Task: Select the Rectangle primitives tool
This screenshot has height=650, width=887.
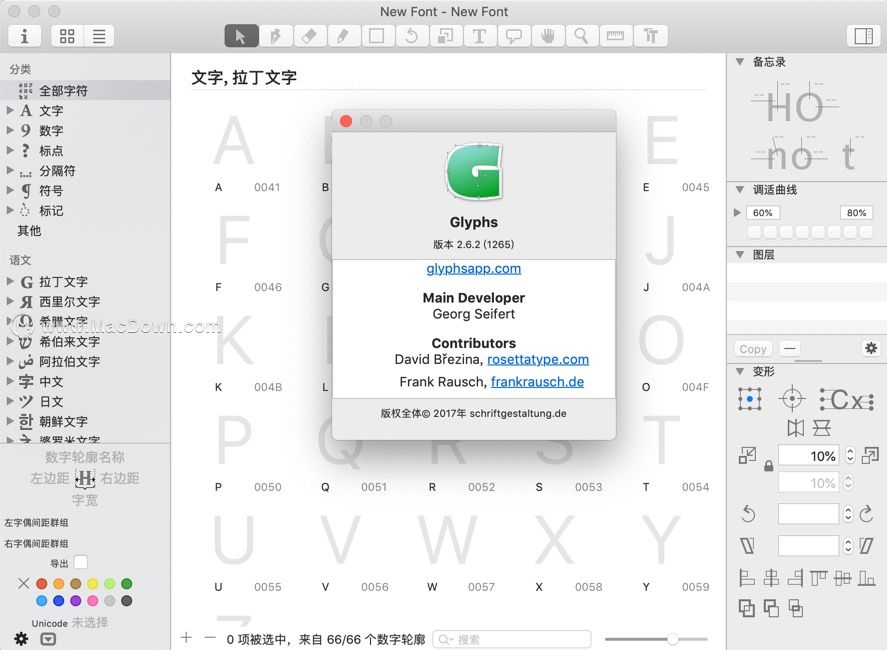Action: [x=377, y=36]
